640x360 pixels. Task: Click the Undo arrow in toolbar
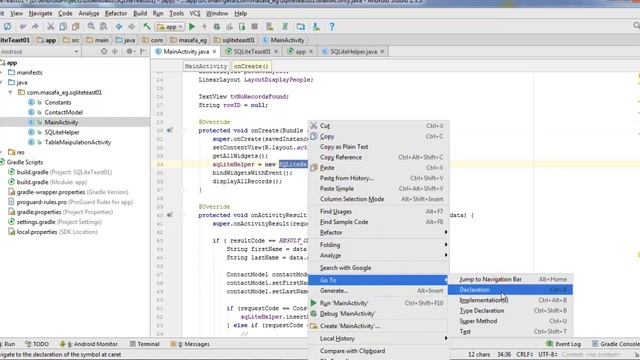23,27
